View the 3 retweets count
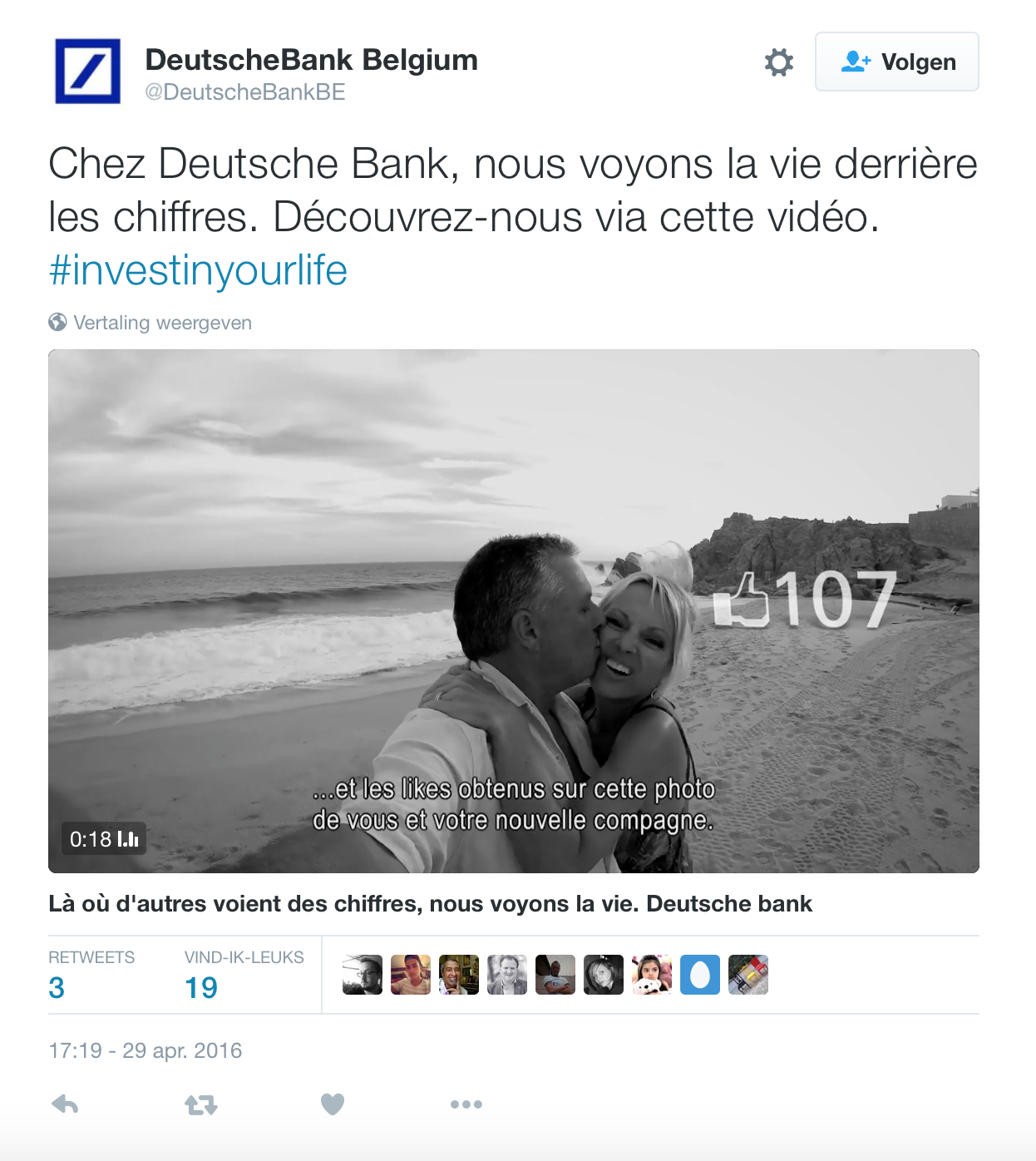1036x1161 pixels. [57, 987]
